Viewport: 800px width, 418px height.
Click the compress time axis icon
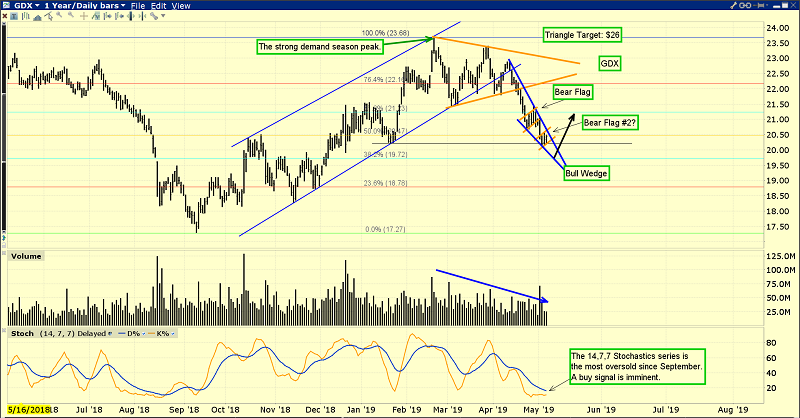click(x=142, y=16)
